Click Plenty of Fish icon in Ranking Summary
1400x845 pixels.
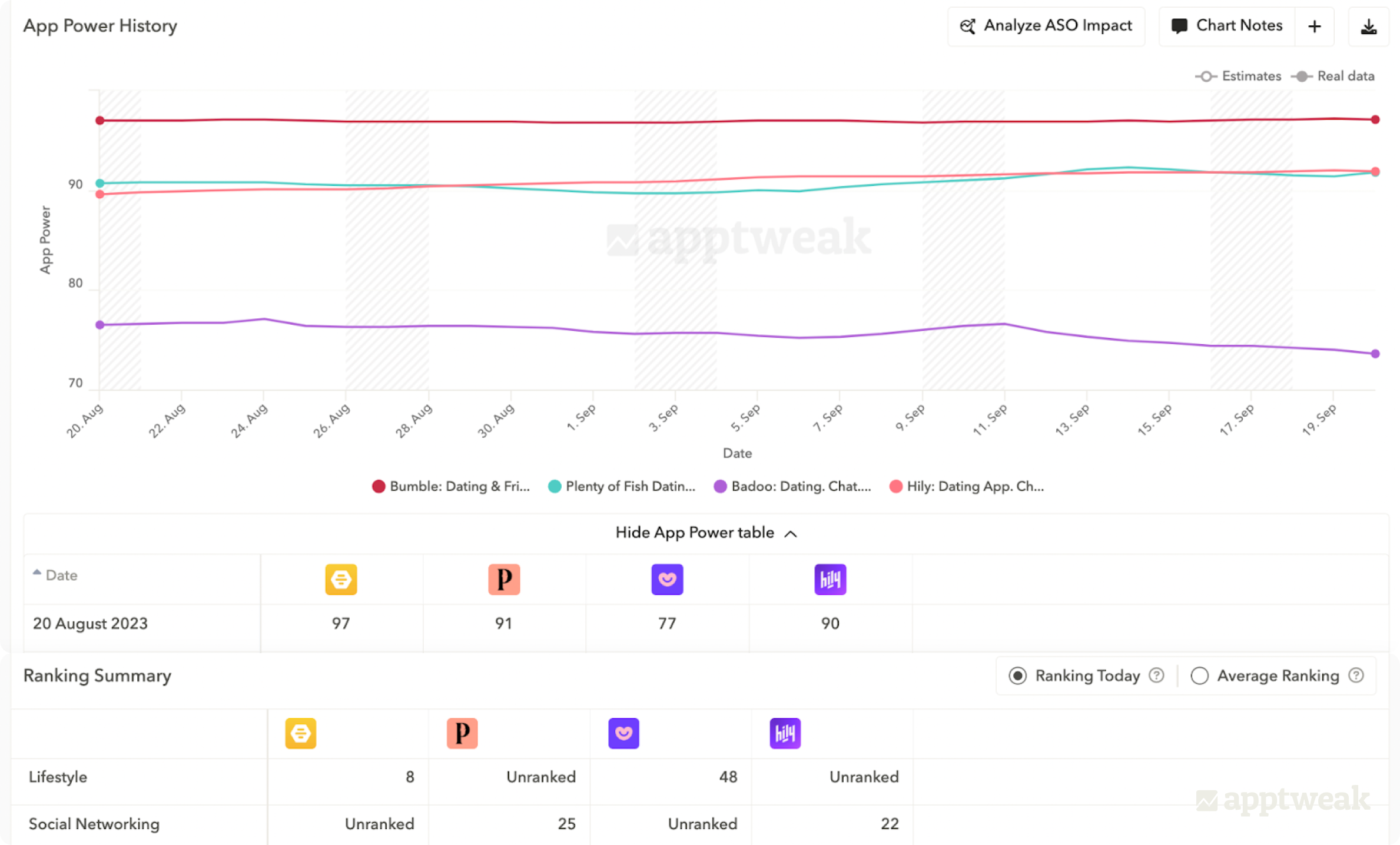coord(462,733)
